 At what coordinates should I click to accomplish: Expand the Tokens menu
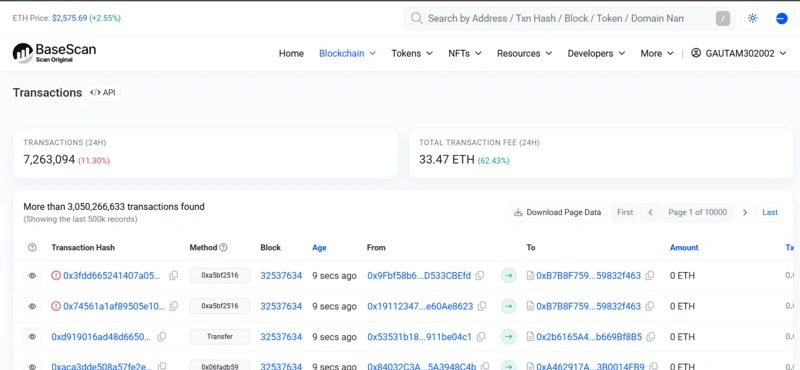(412, 53)
